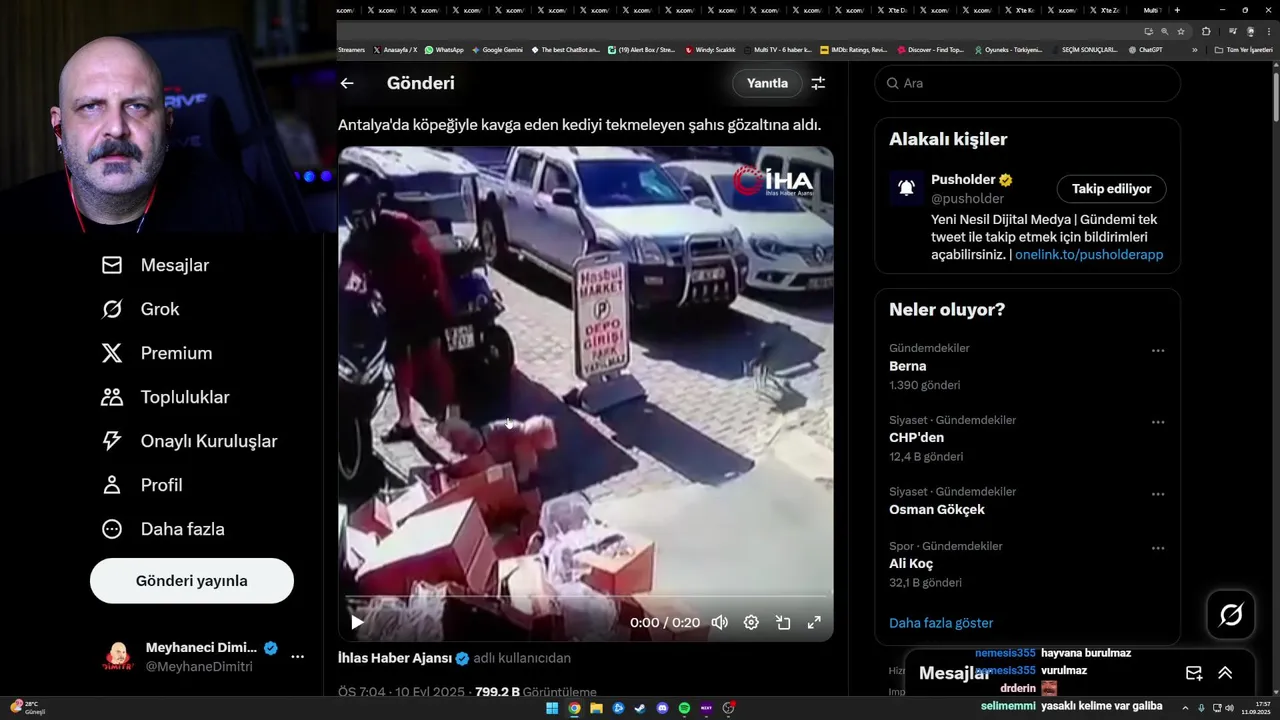Open more options for Ali Koç trend
This screenshot has height=720, width=1280.
[x=1158, y=548]
